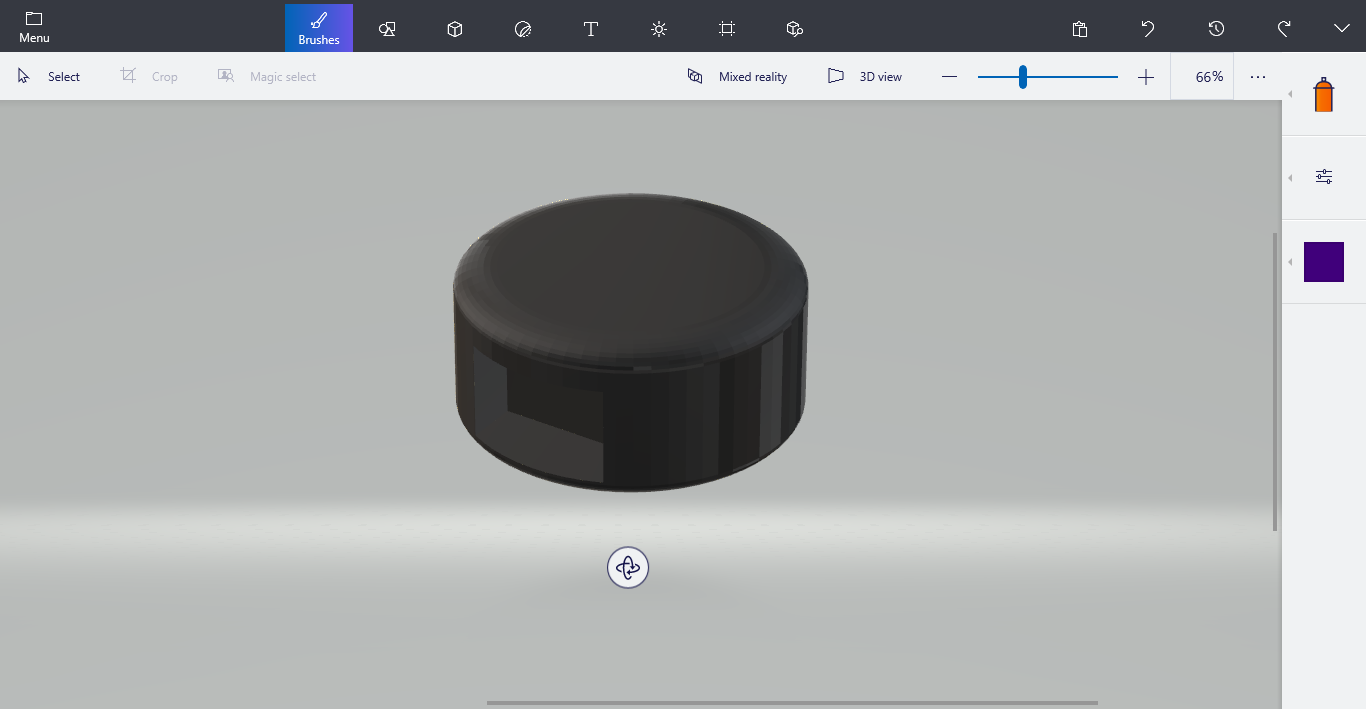Collapse the toolbar with the chevron
This screenshot has width=1366, height=709.
tap(1342, 28)
